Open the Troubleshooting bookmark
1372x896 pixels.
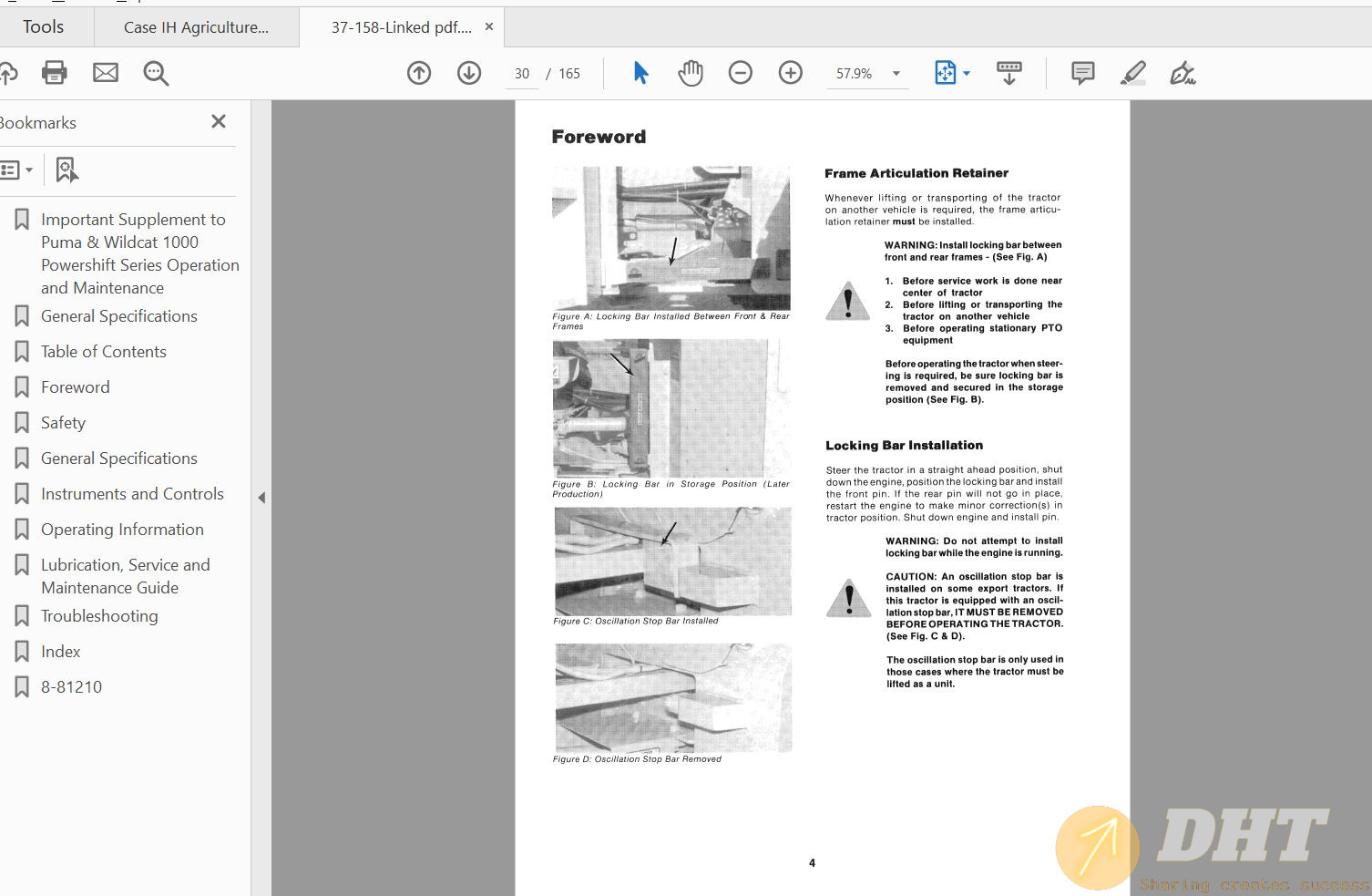click(99, 616)
